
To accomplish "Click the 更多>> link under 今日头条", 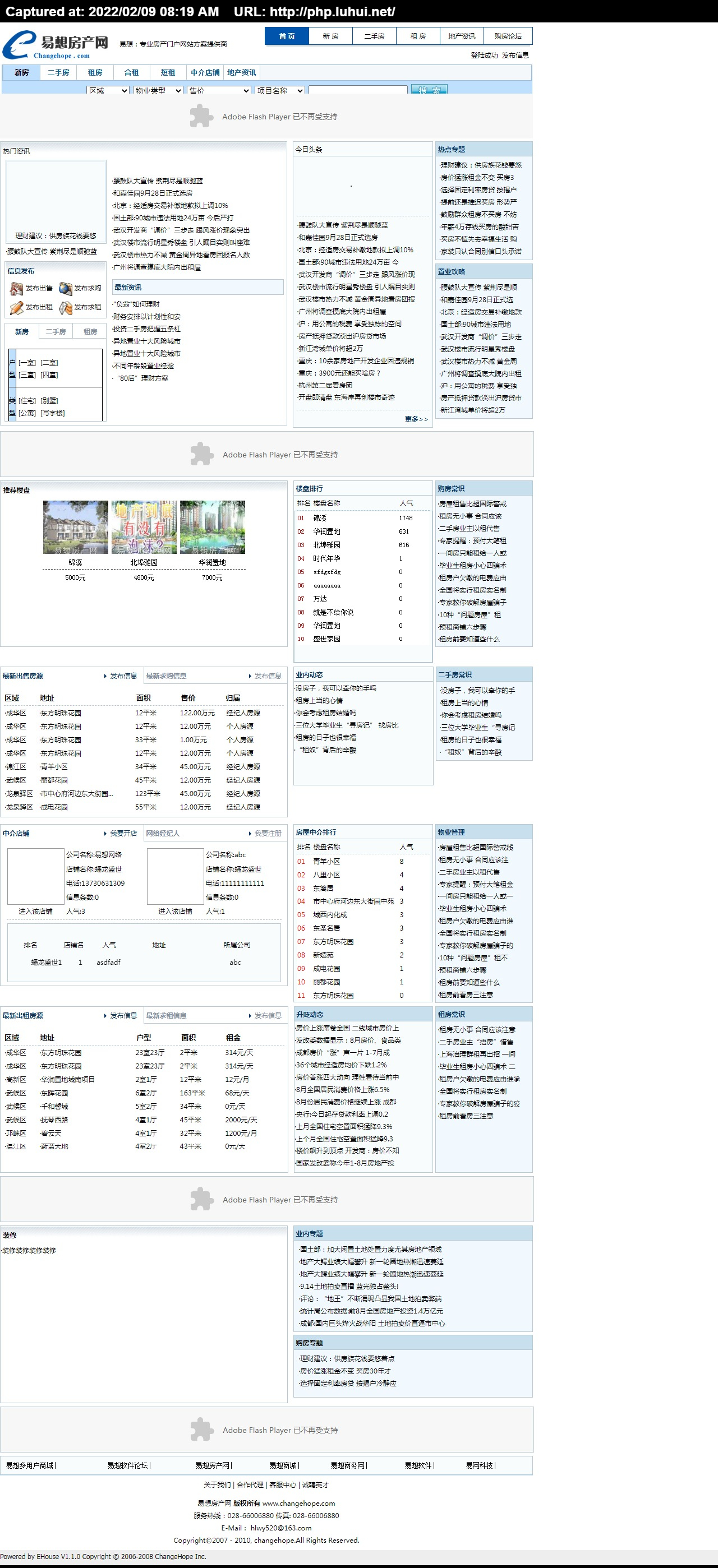I will pyautogui.click(x=416, y=419).
